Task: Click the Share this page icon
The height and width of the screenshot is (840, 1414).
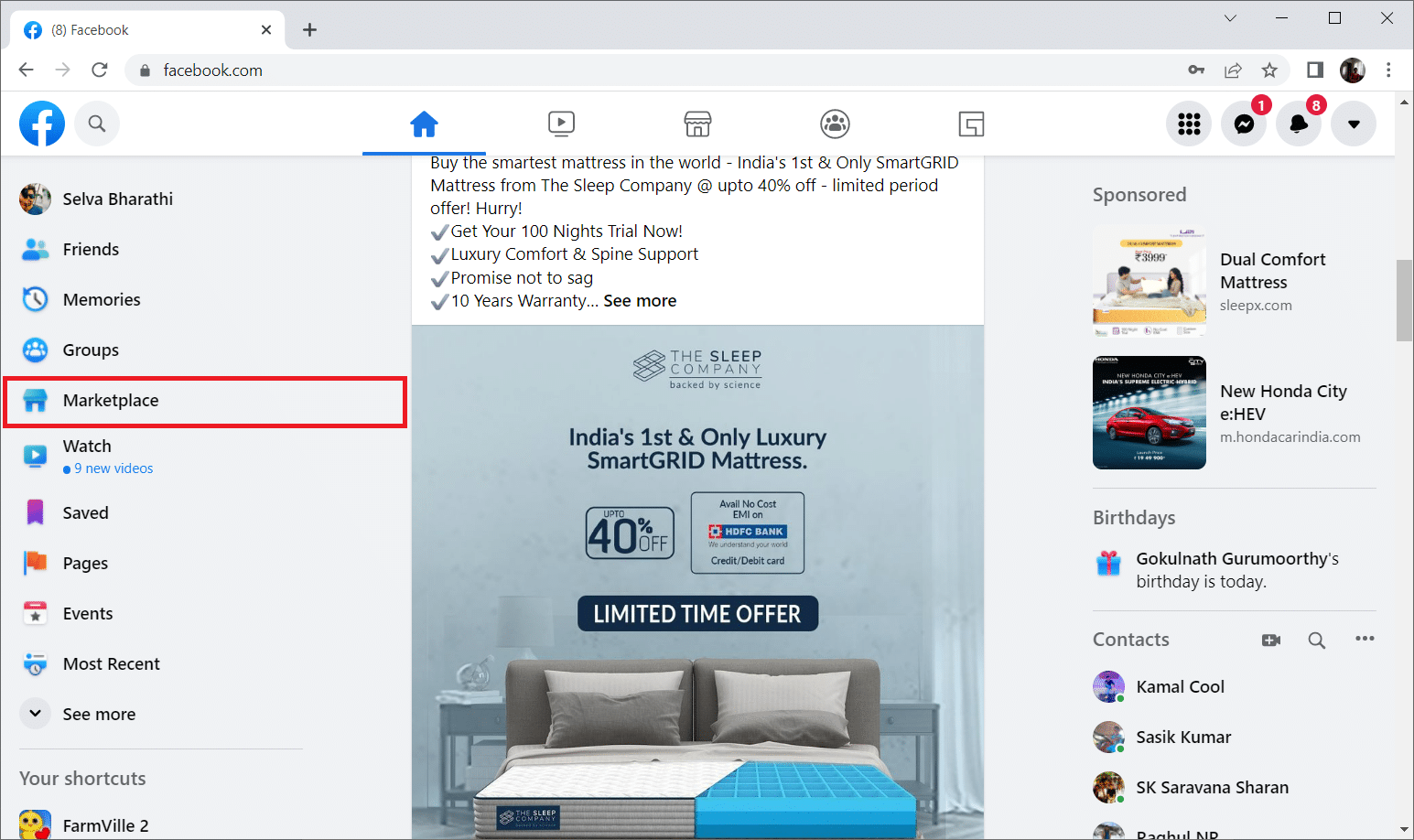Action: coord(1233,70)
